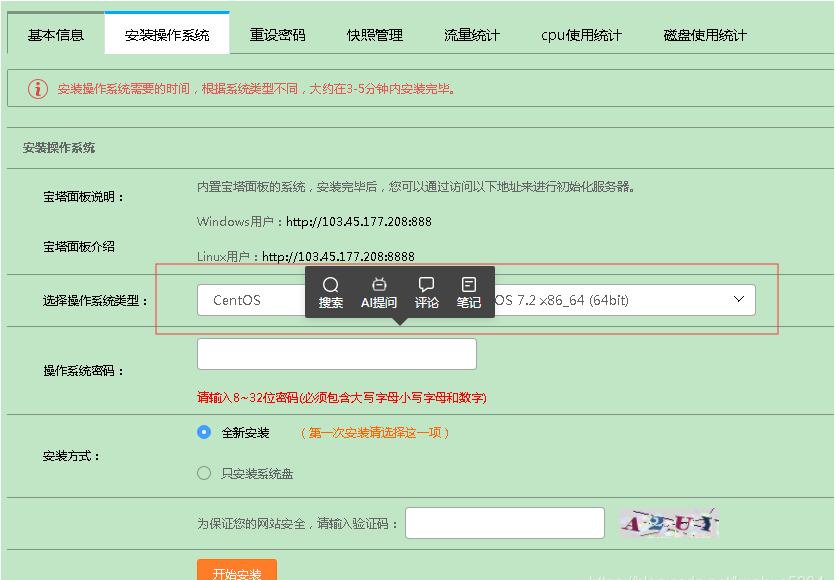This screenshot has width=836, height=580.
Task: Click the 笔记 note icon
Action: (x=469, y=285)
